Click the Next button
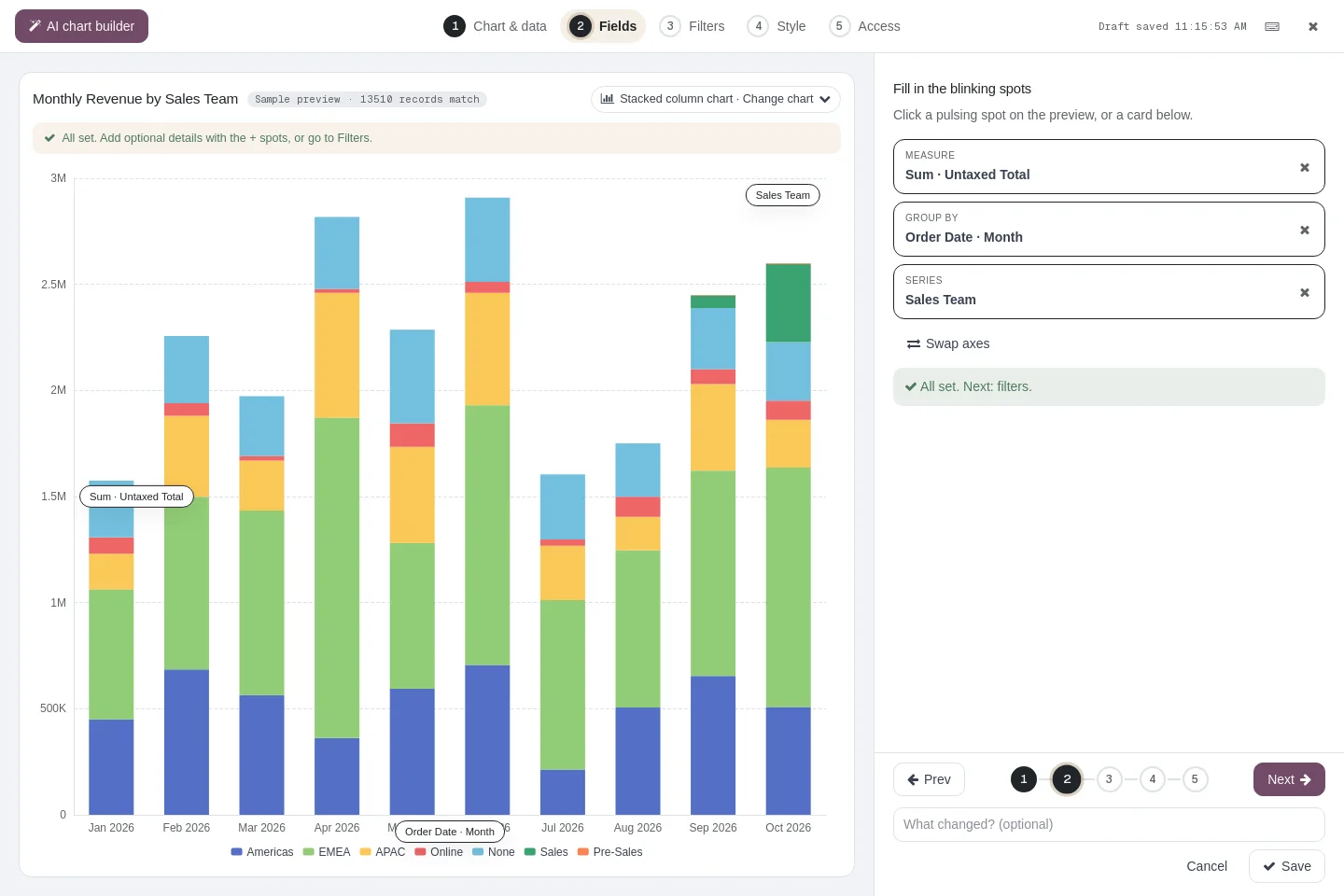This screenshot has width=1344, height=896. pos(1289,779)
